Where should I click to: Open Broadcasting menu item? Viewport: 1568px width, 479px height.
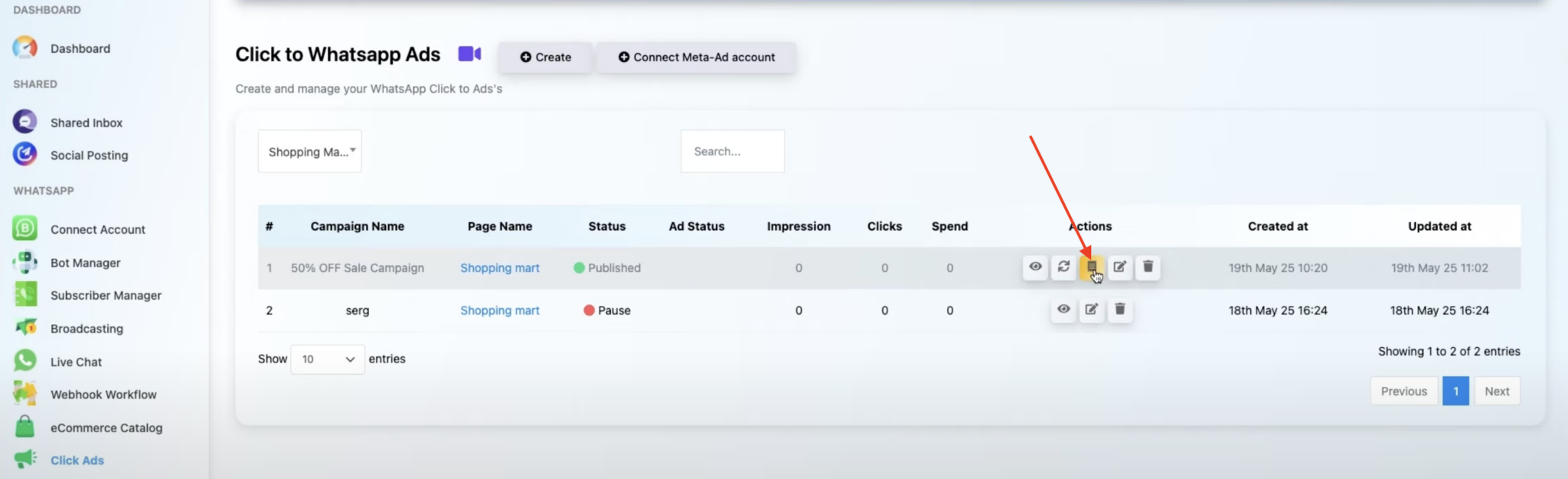pos(87,329)
